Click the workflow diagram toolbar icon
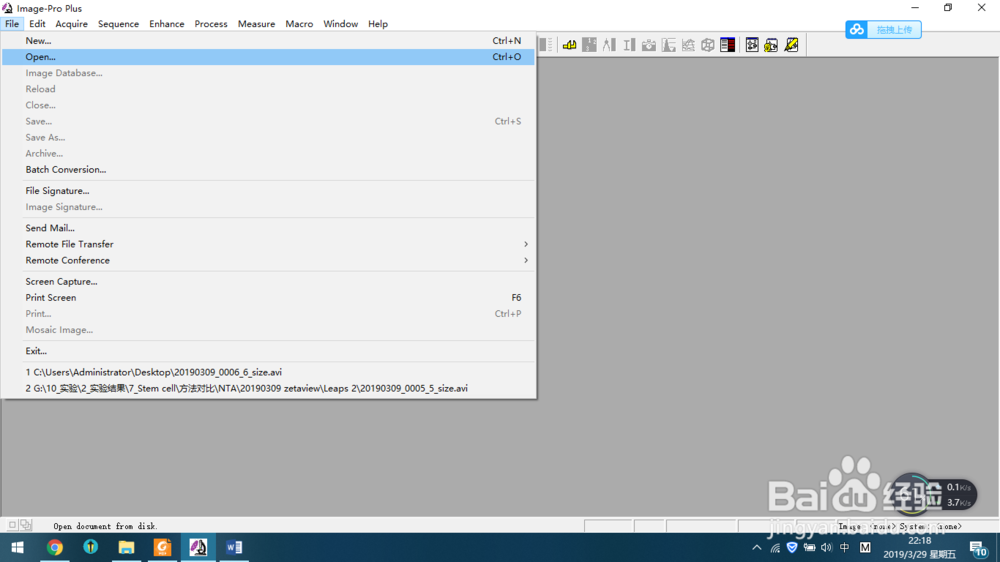The width and height of the screenshot is (1000, 562). (752, 45)
